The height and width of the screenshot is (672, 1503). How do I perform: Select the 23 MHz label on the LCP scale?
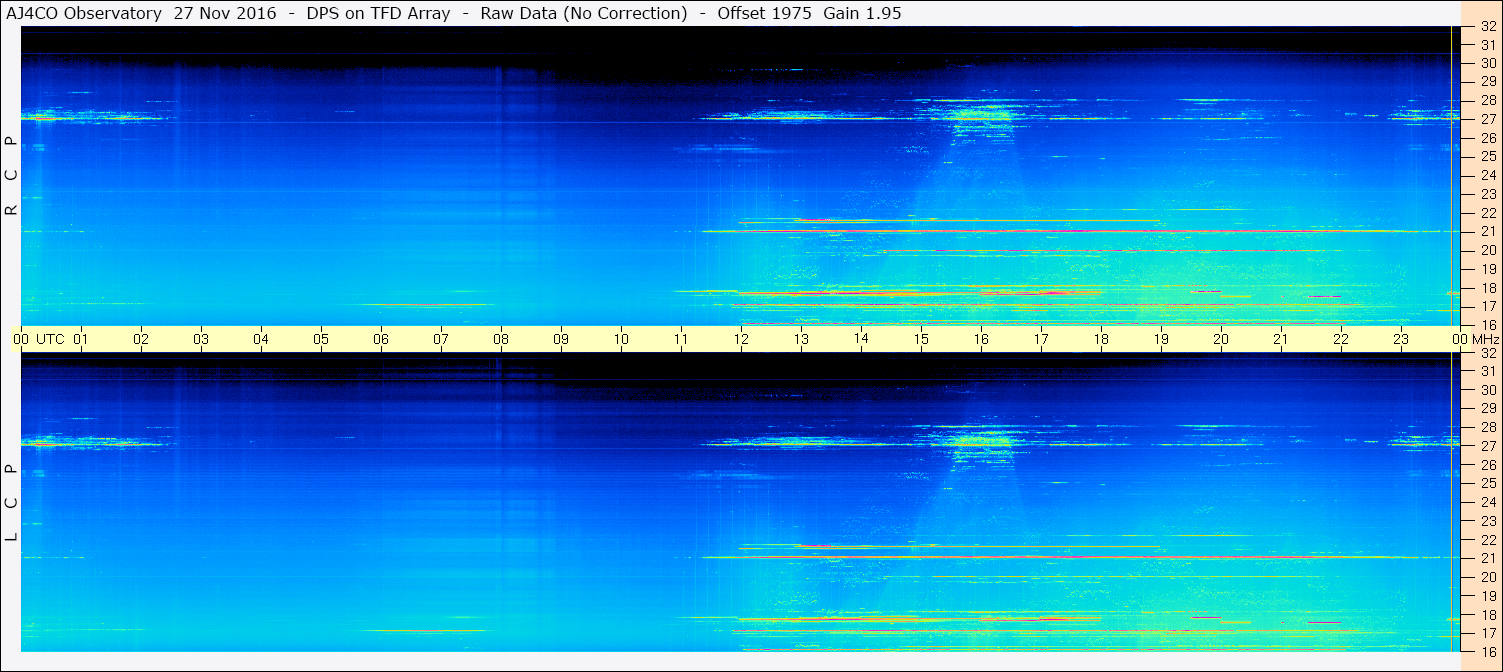[1488, 521]
